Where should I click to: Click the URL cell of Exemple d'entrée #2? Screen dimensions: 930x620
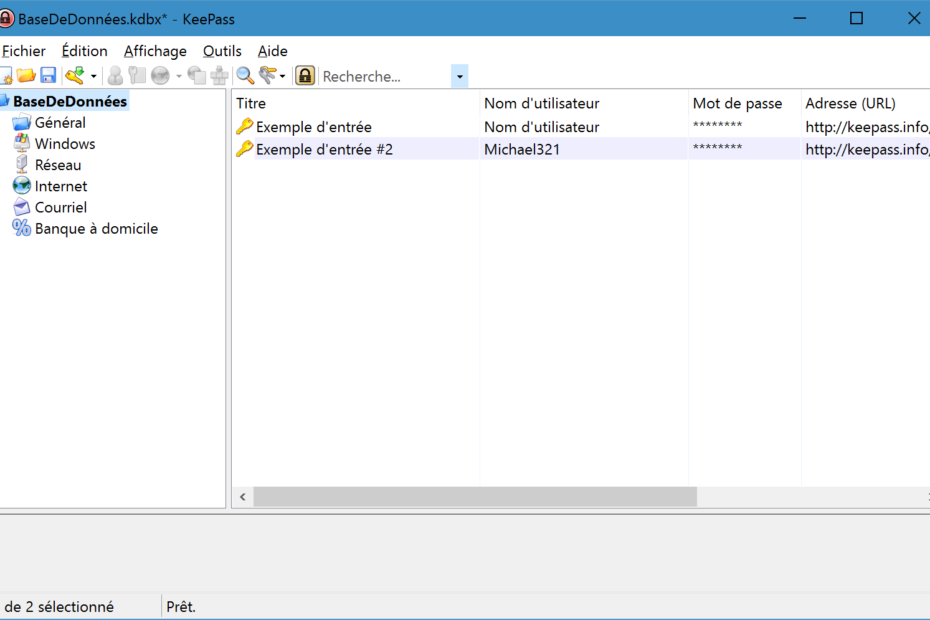[x=866, y=150]
